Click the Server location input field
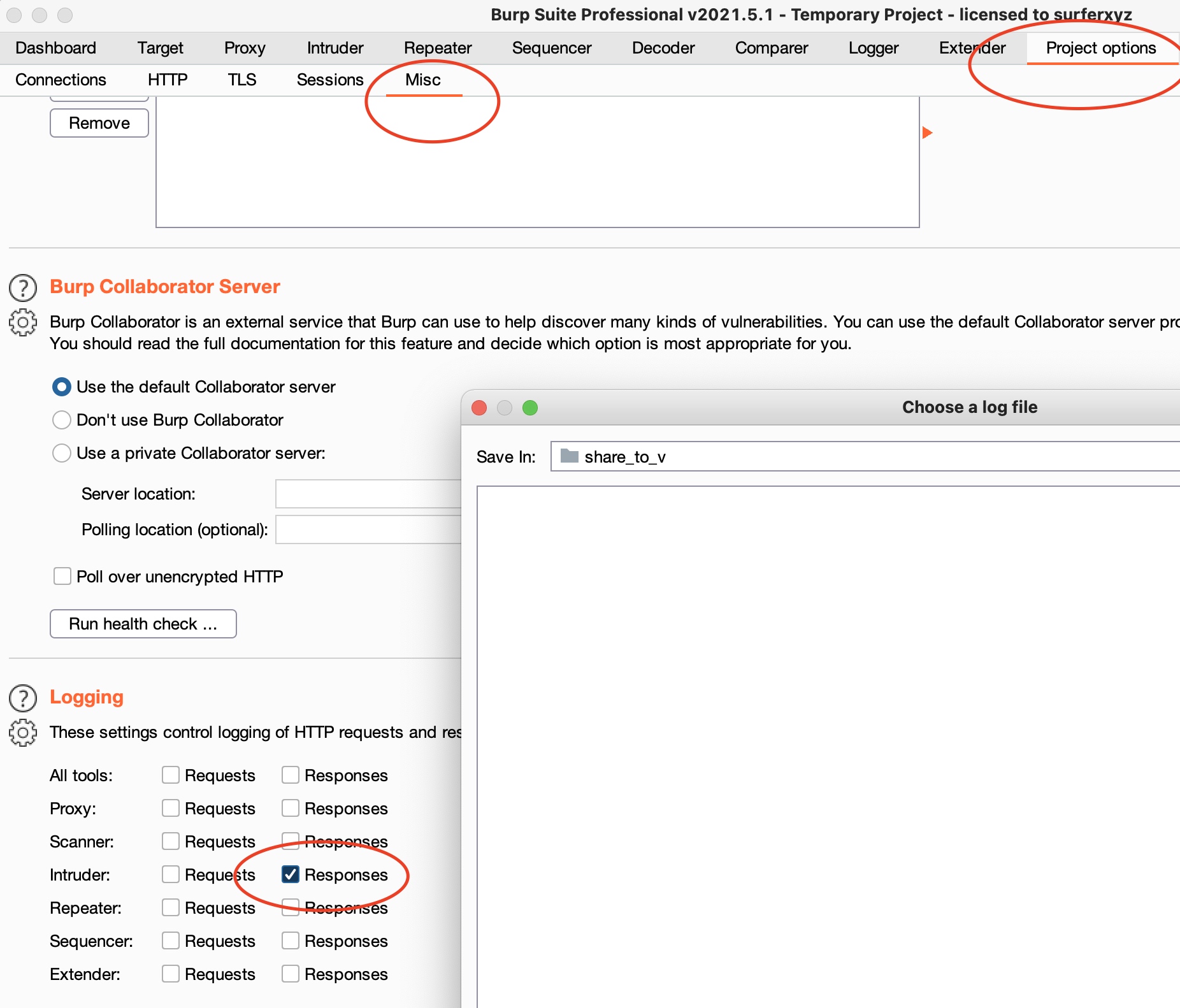Screen dimensions: 1180x1008 368,494
